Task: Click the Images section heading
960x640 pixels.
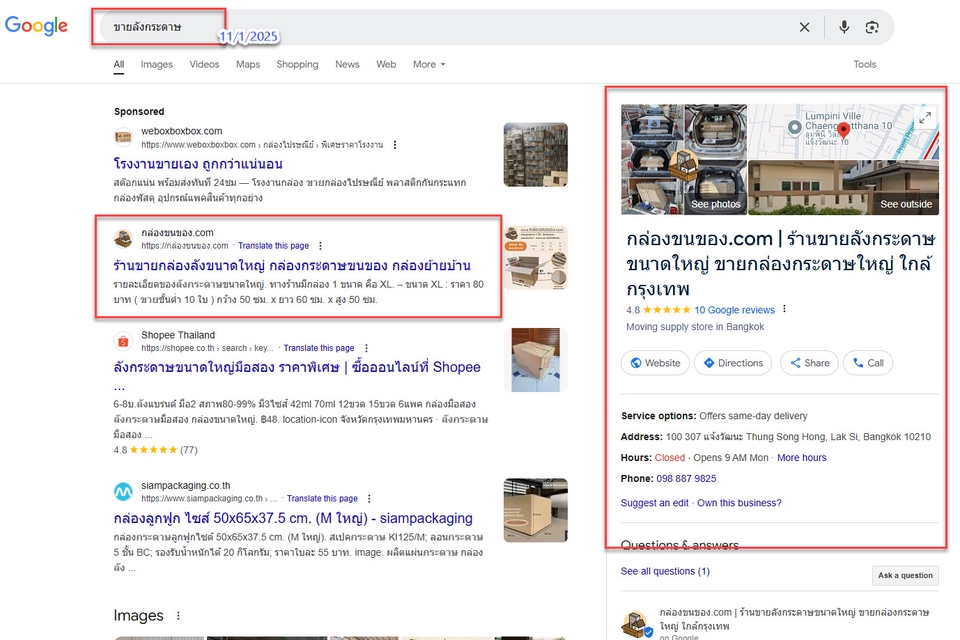Action: tap(138, 616)
